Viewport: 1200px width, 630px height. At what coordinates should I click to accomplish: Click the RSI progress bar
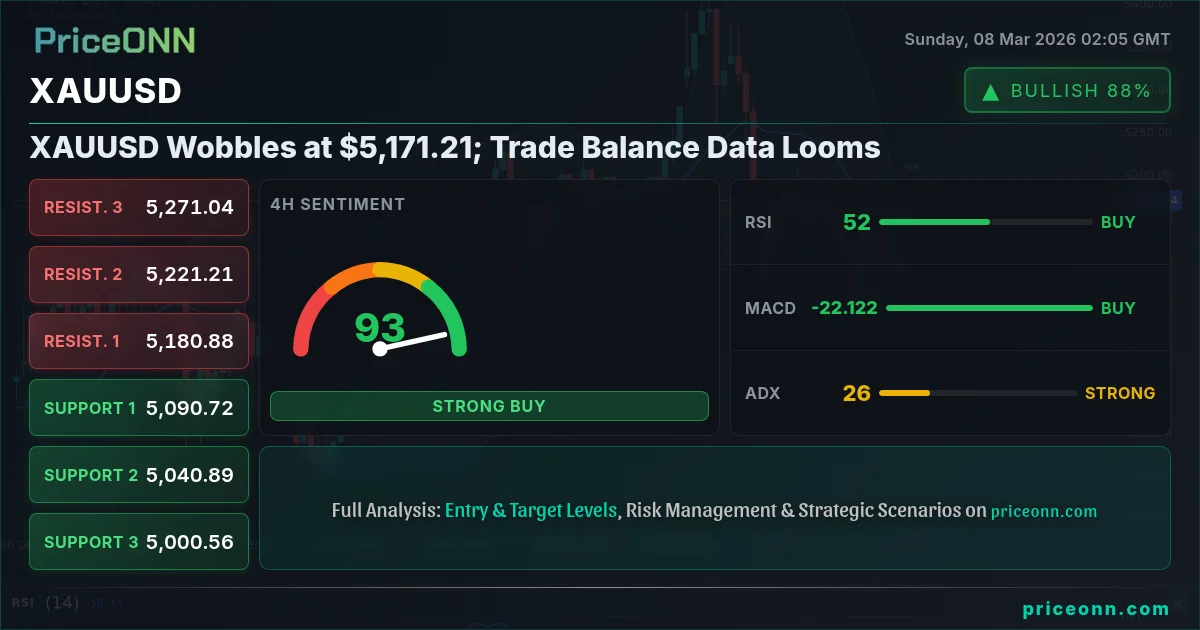pos(986,222)
